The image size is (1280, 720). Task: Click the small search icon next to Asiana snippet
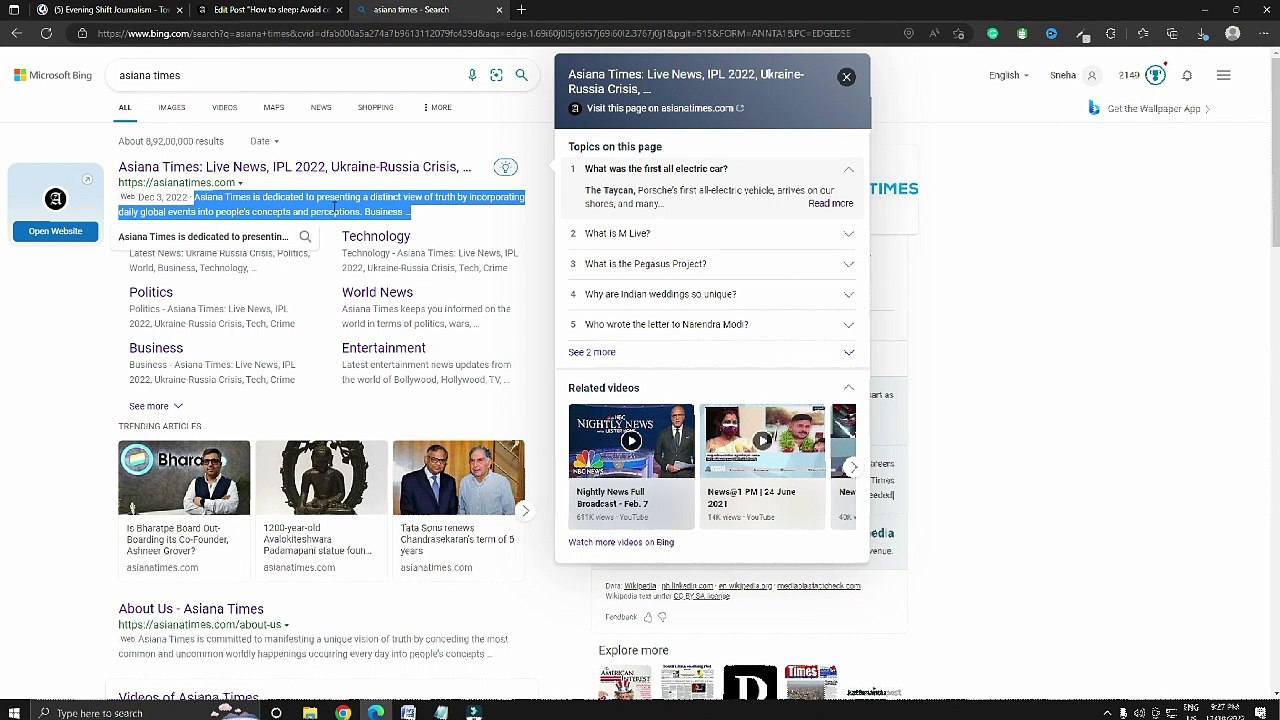click(x=305, y=237)
